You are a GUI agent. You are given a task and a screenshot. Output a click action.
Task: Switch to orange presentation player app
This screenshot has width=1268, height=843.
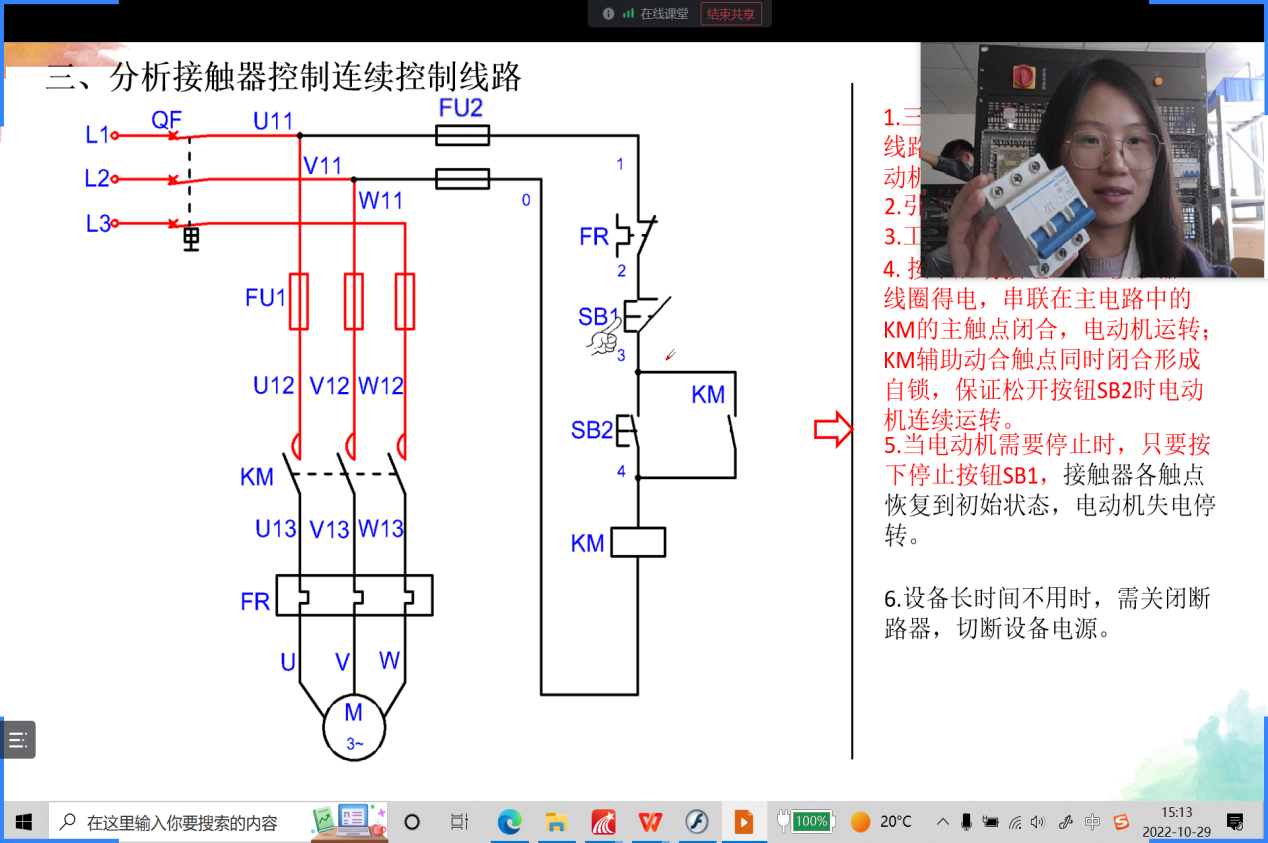[743, 822]
